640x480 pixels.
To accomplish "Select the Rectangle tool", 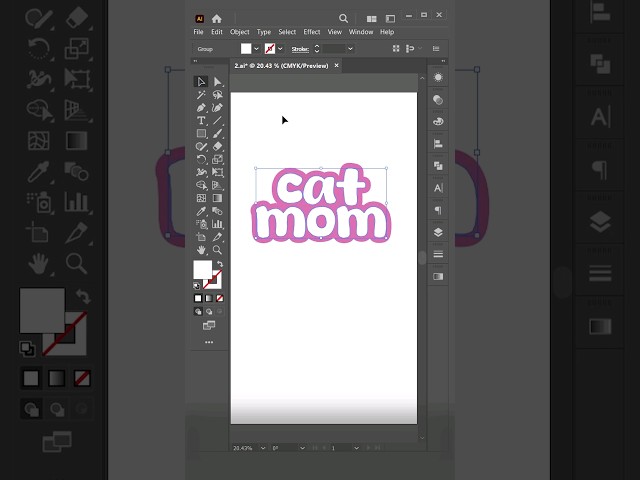I will [201, 133].
